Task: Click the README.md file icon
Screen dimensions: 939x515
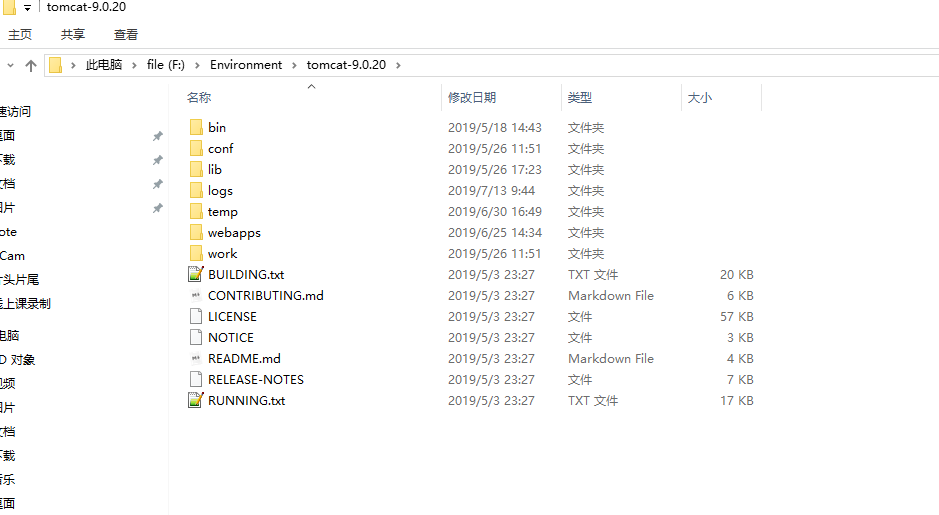Action: point(196,358)
